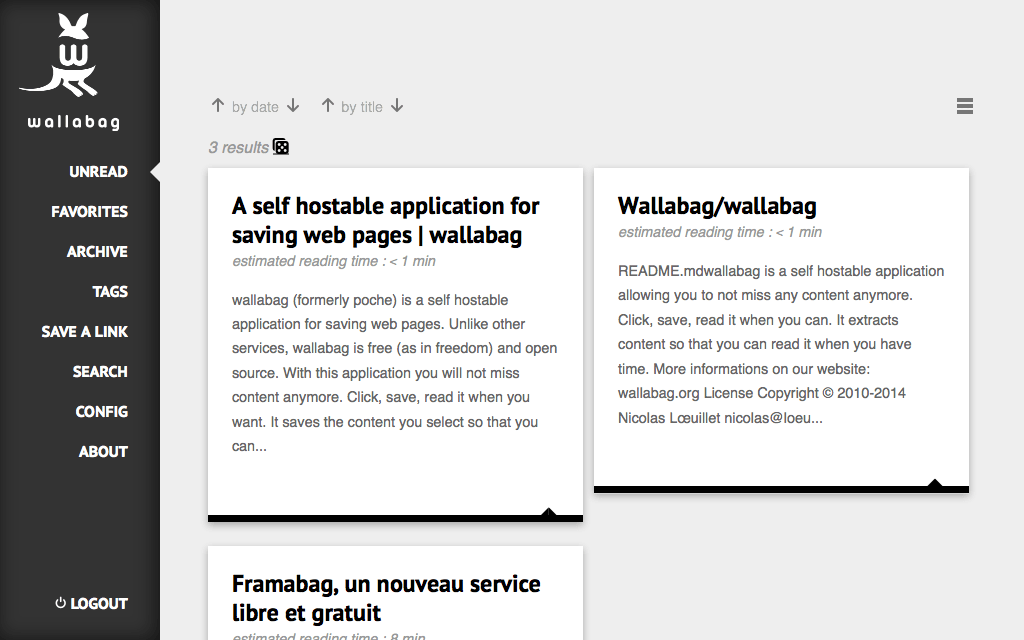Open Search from the sidebar
Screen dimensions: 1024x640
pos(100,372)
